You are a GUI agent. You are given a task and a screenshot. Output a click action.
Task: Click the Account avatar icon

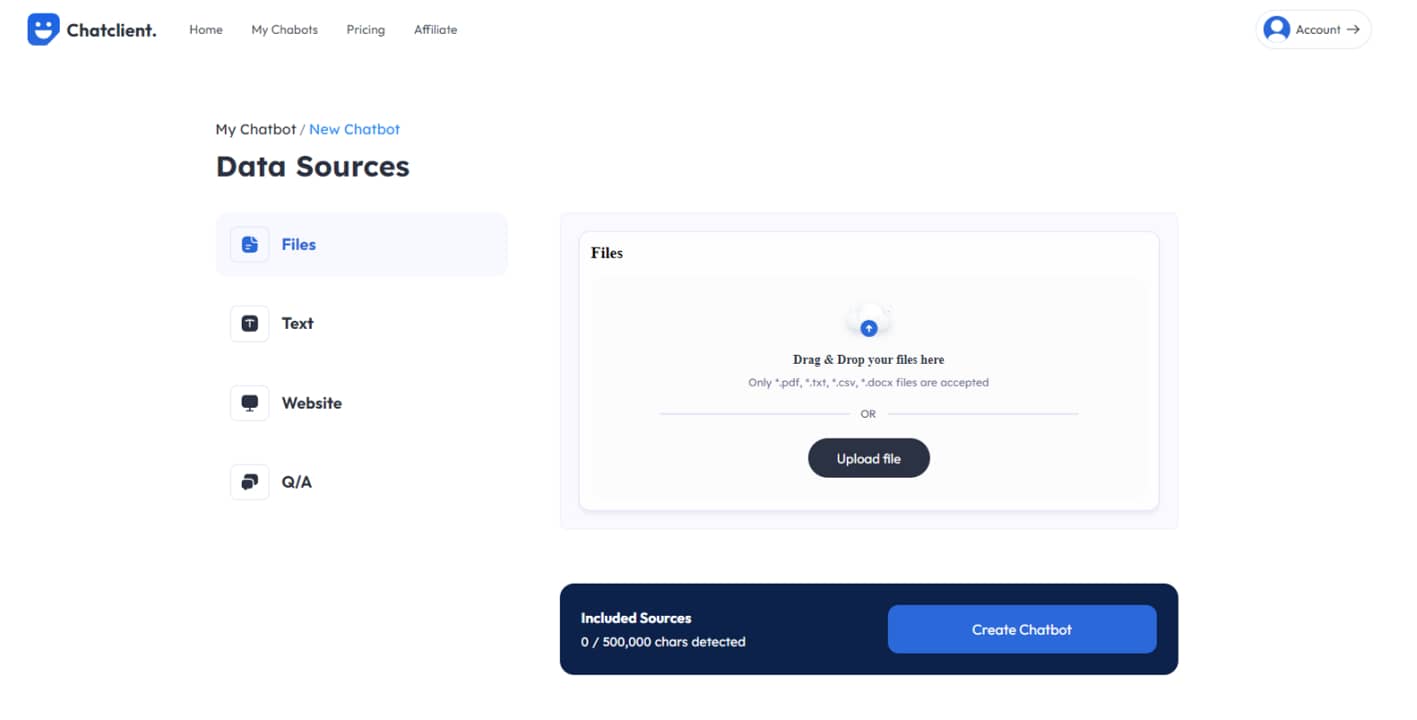pyautogui.click(x=1276, y=30)
